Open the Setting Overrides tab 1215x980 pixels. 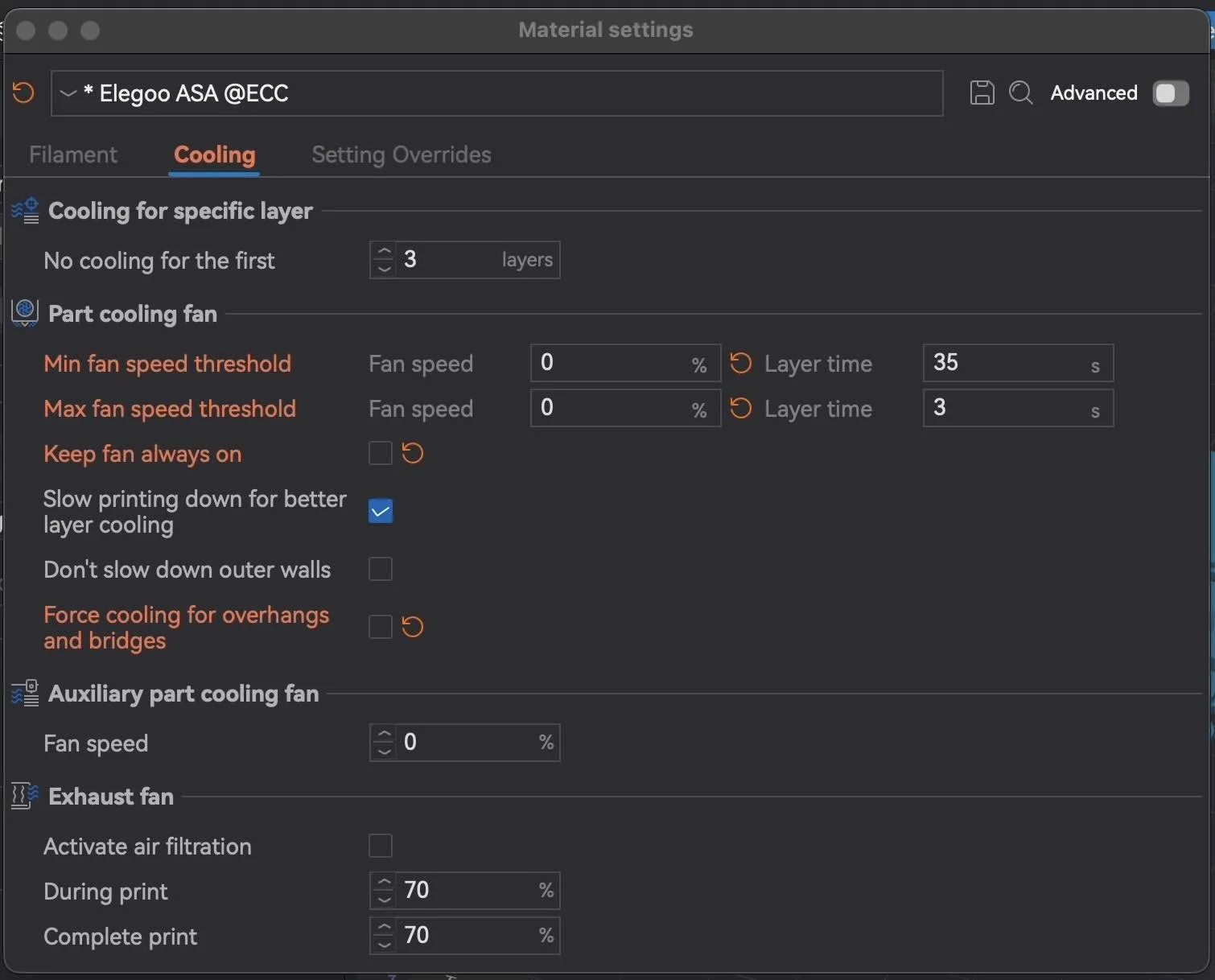[402, 154]
